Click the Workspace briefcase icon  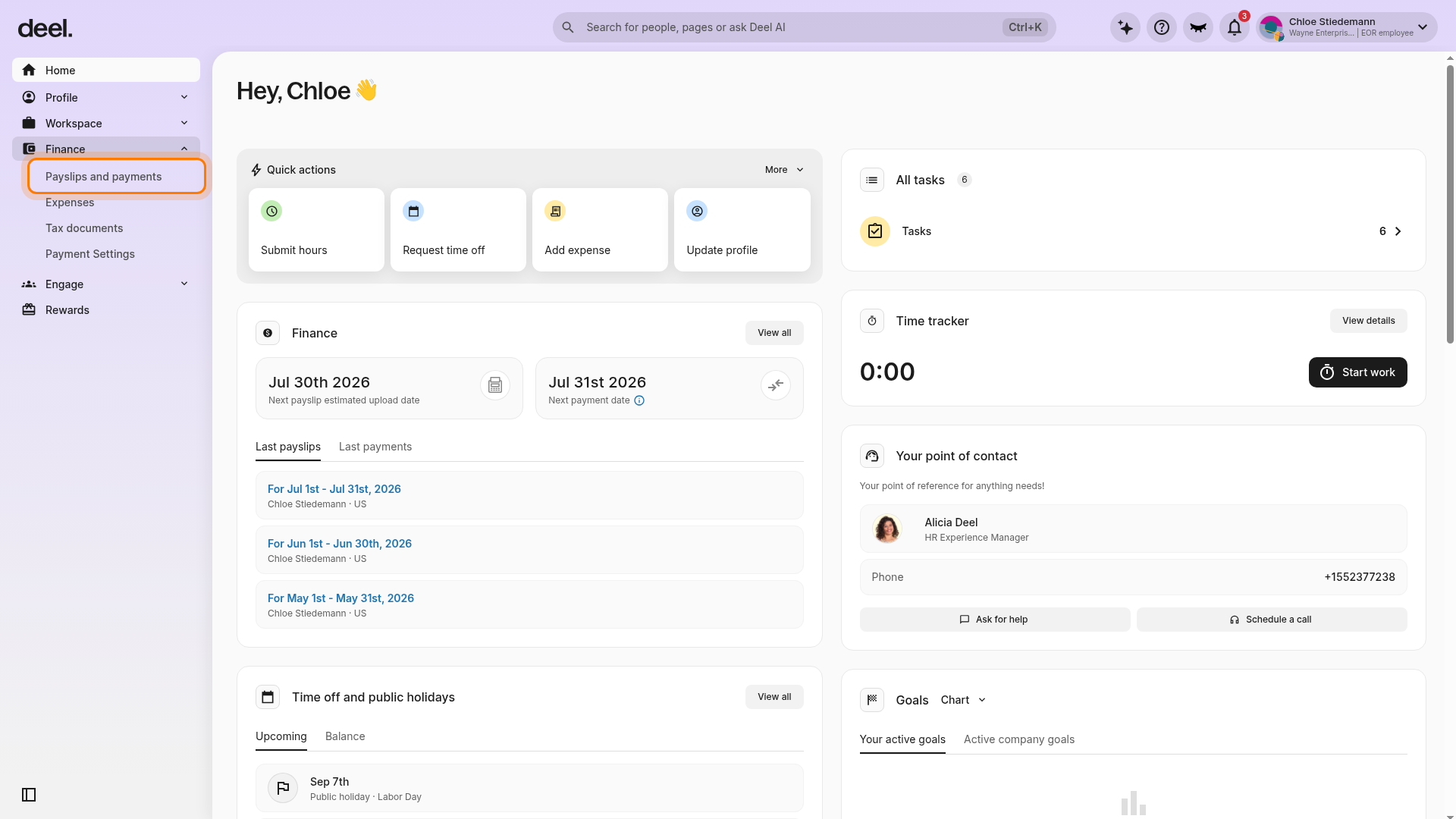(x=29, y=123)
